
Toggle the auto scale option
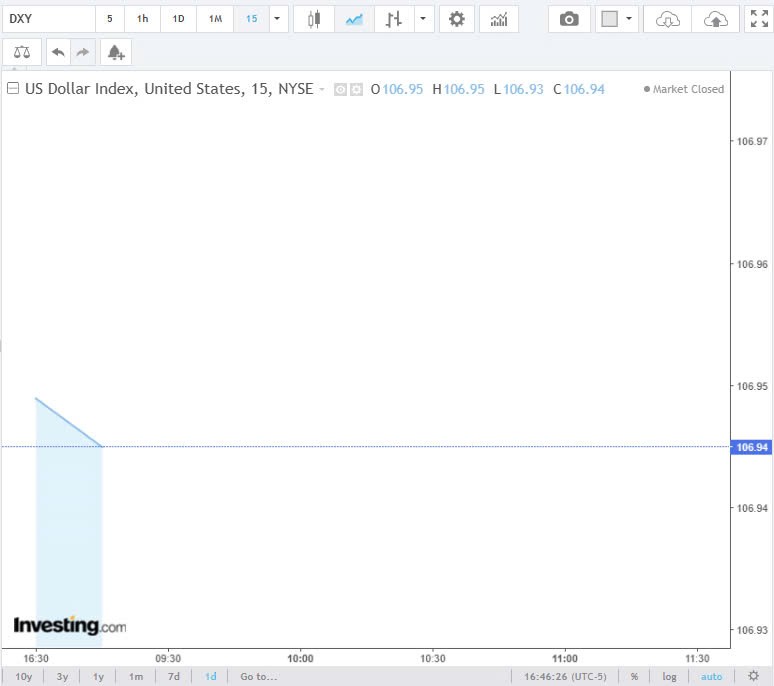pyautogui.click(x=711, y=677)
